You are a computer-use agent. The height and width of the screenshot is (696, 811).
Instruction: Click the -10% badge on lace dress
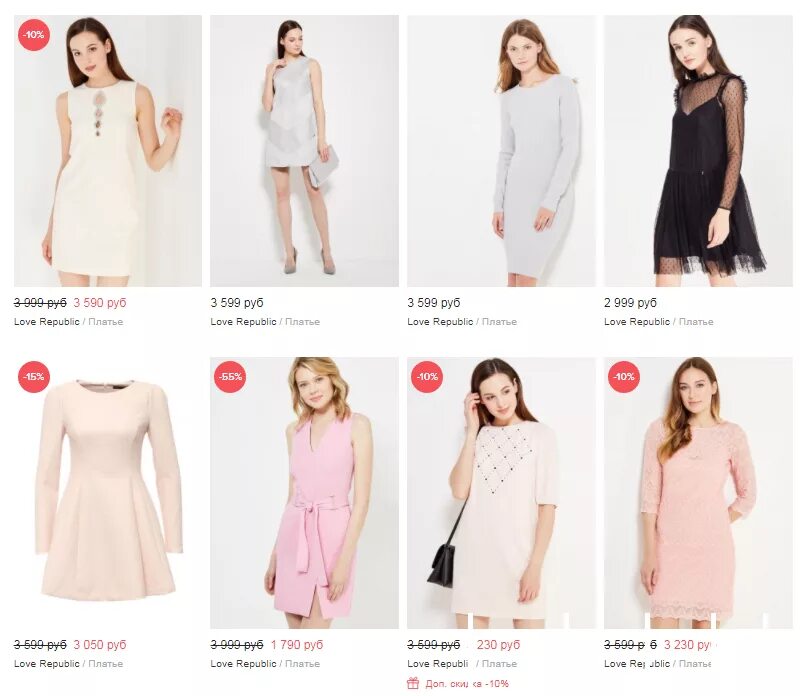[x=624, y=377]
